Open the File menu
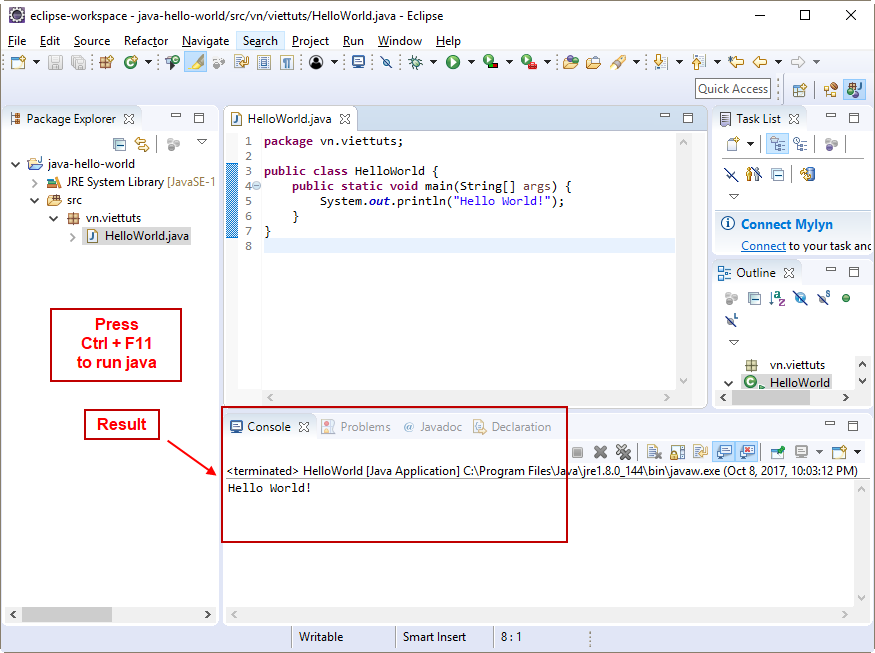The height and width of the screenshot is (653, 875). coord(17,41)
